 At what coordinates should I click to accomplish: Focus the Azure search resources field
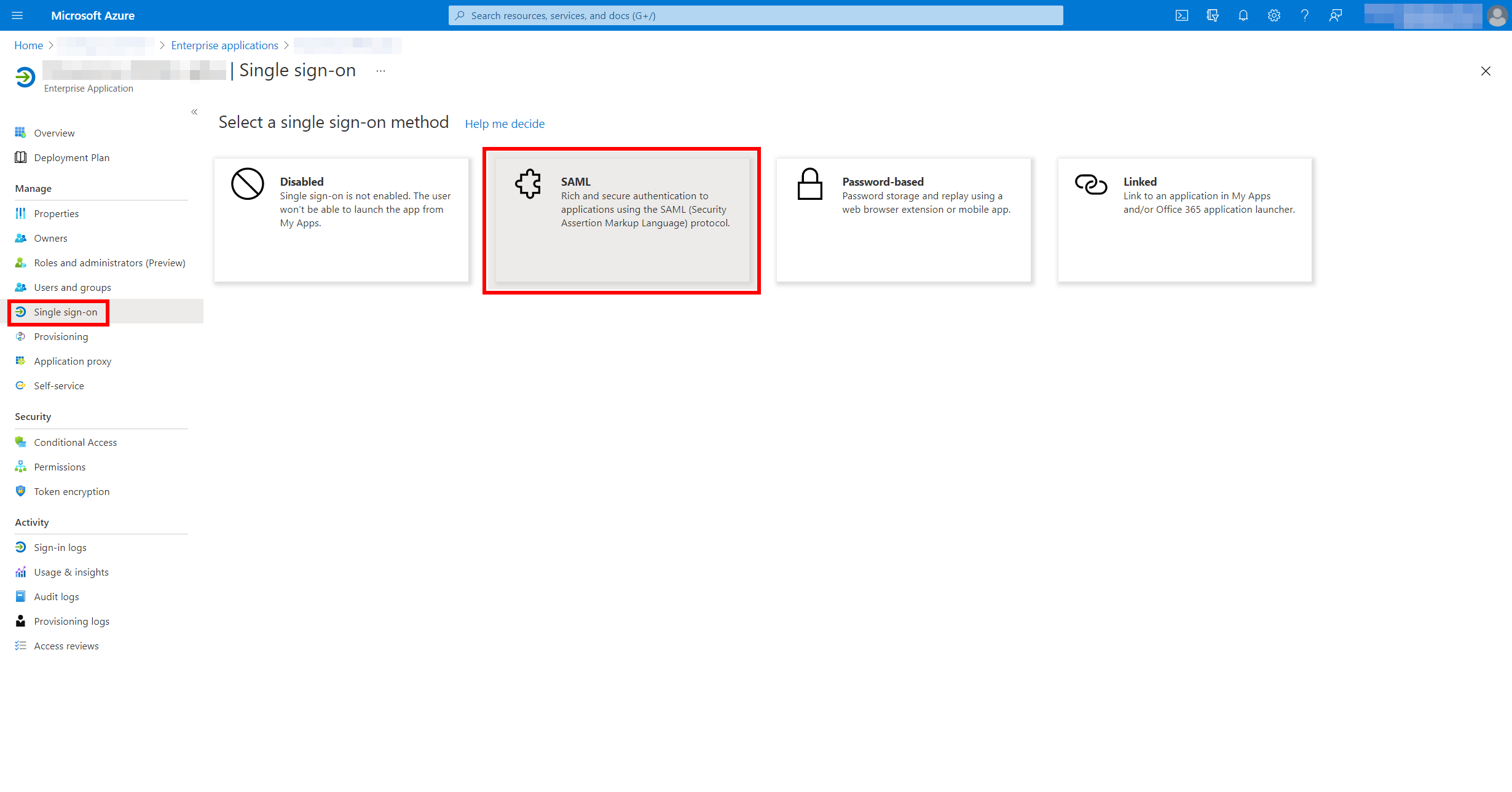755,15
